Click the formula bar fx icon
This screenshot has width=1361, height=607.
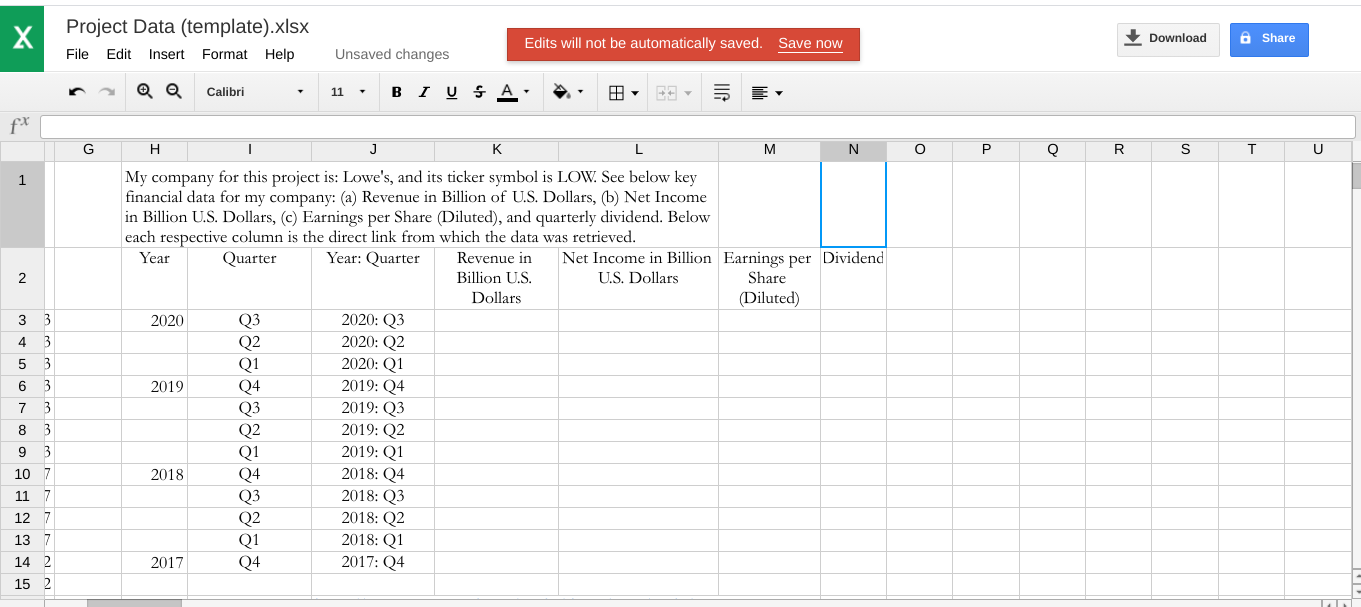(18, 125)
